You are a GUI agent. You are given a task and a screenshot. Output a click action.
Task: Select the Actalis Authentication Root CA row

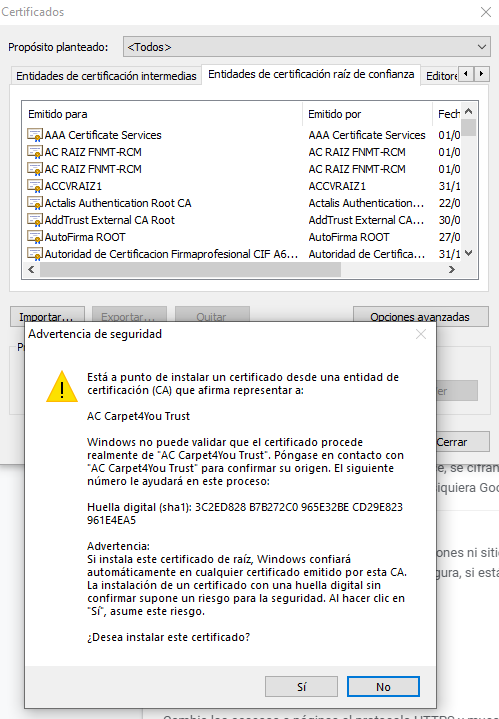243,203
